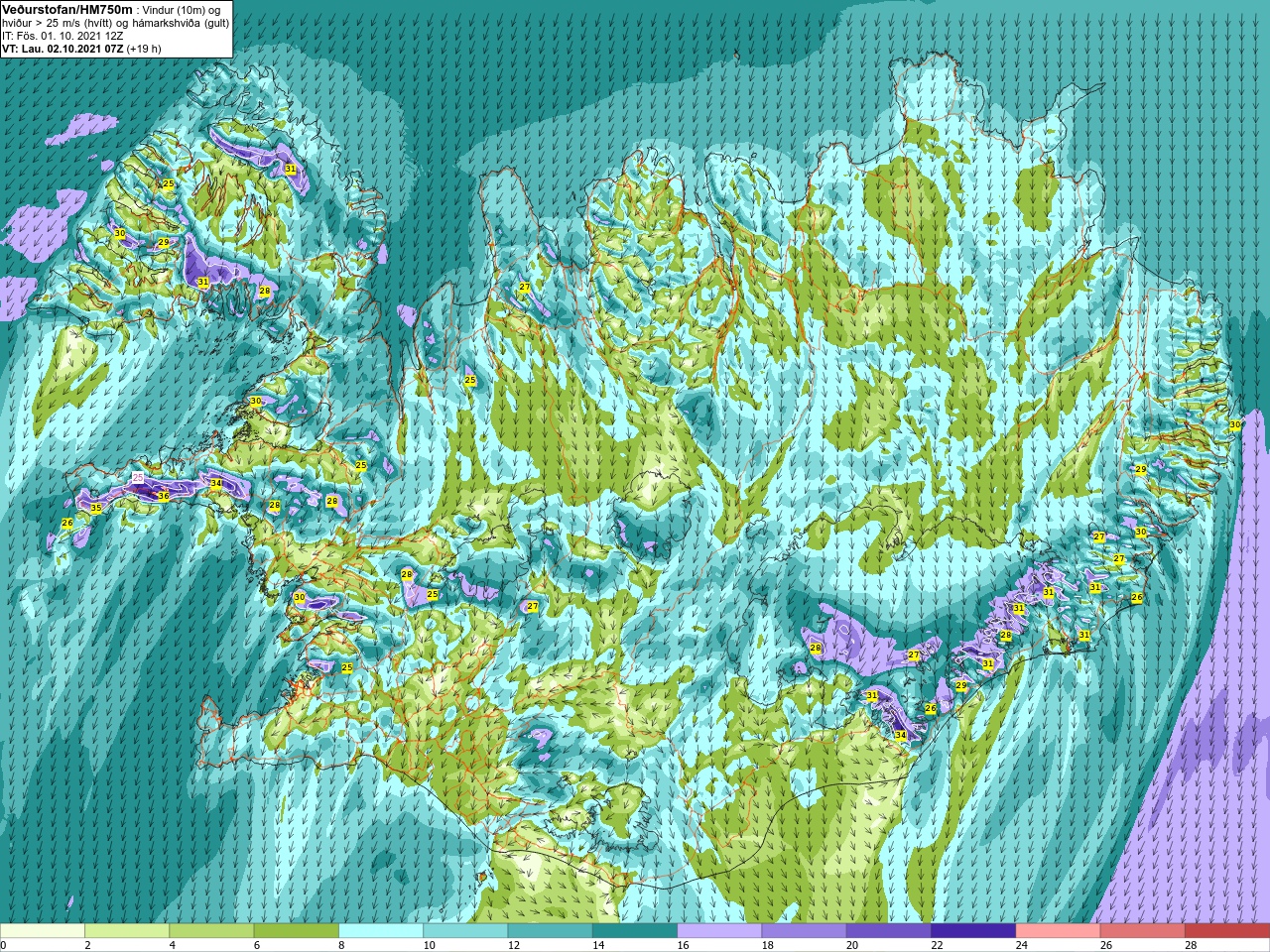Click the 26–28 m/s salmon legend swatch
The image size is (1270, 952).
point(1143,931)
